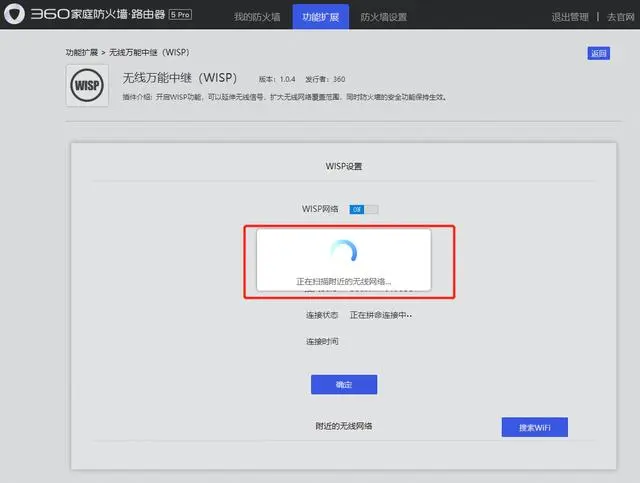Click the WISP设置 section header
This screenshot has width=640, height=483.
[345, 166]
